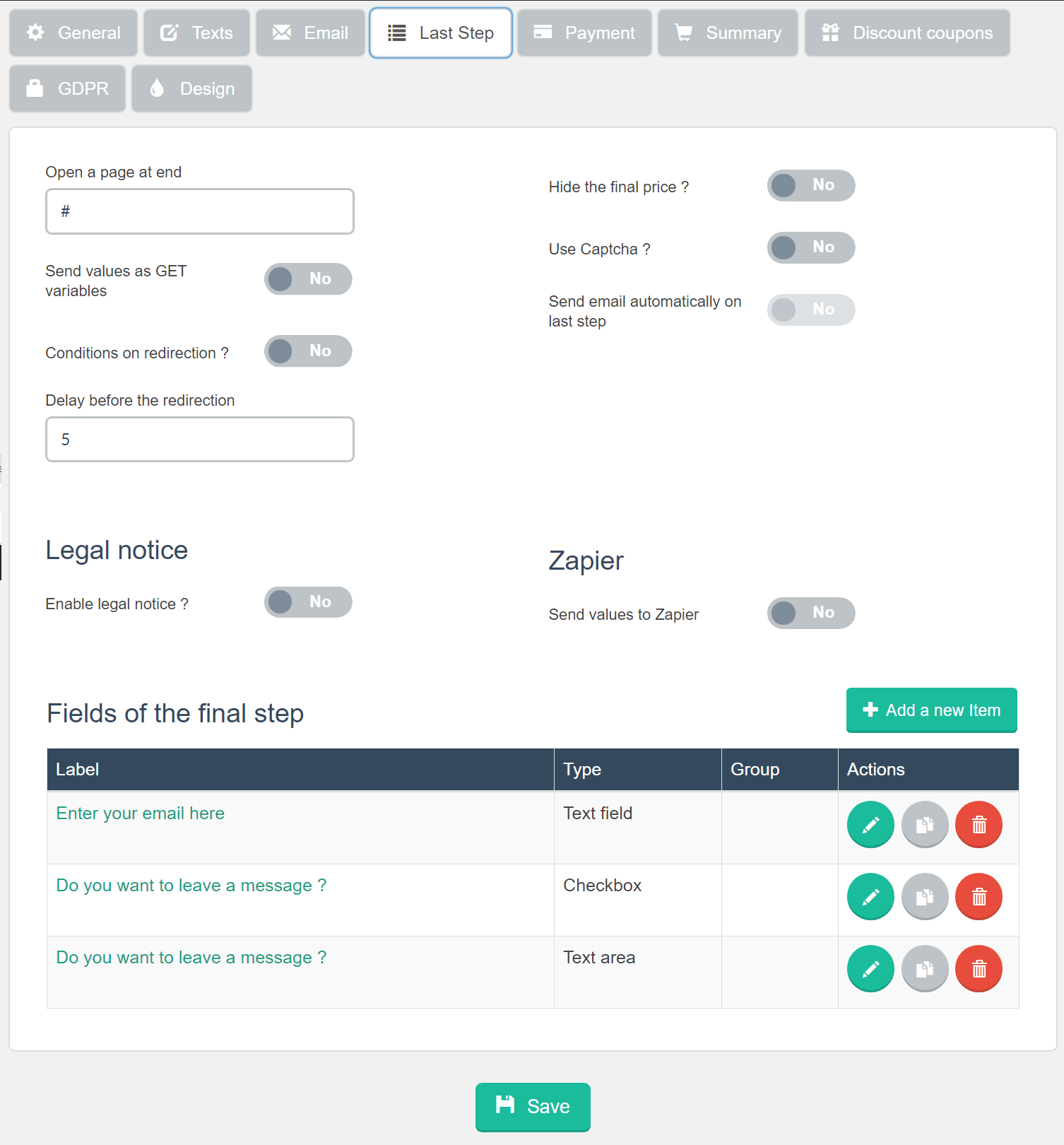Image resolution: width=1064 pixels, height=1145 pixels.
Task: Click the cart icon on the Summary tab
Action: coord(684,33)
